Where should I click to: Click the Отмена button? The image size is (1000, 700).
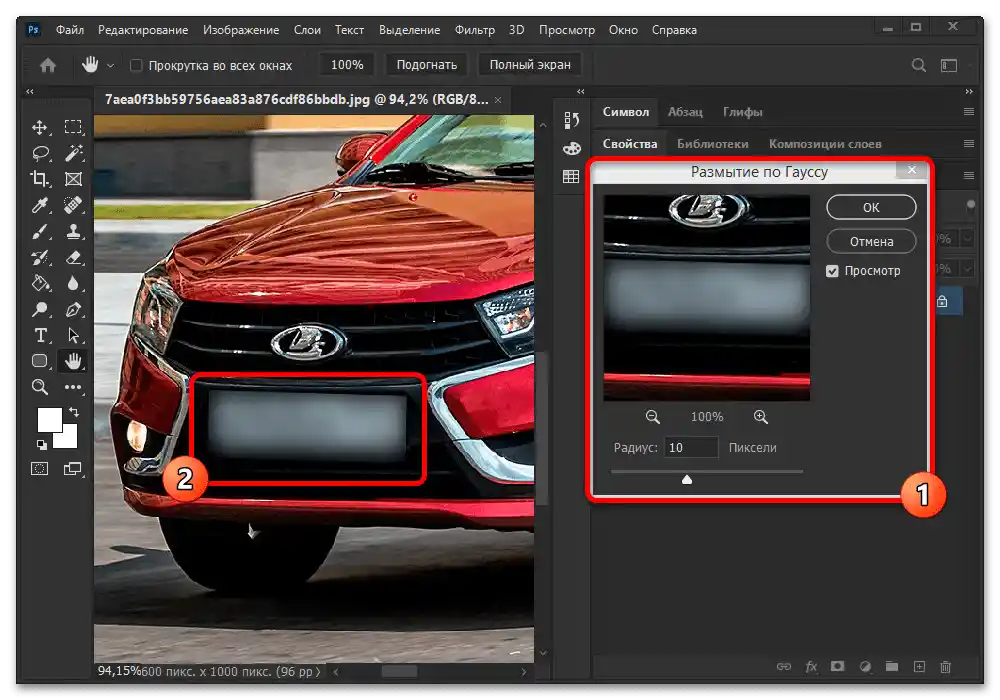pyautogui.click(x=871, y=241)
